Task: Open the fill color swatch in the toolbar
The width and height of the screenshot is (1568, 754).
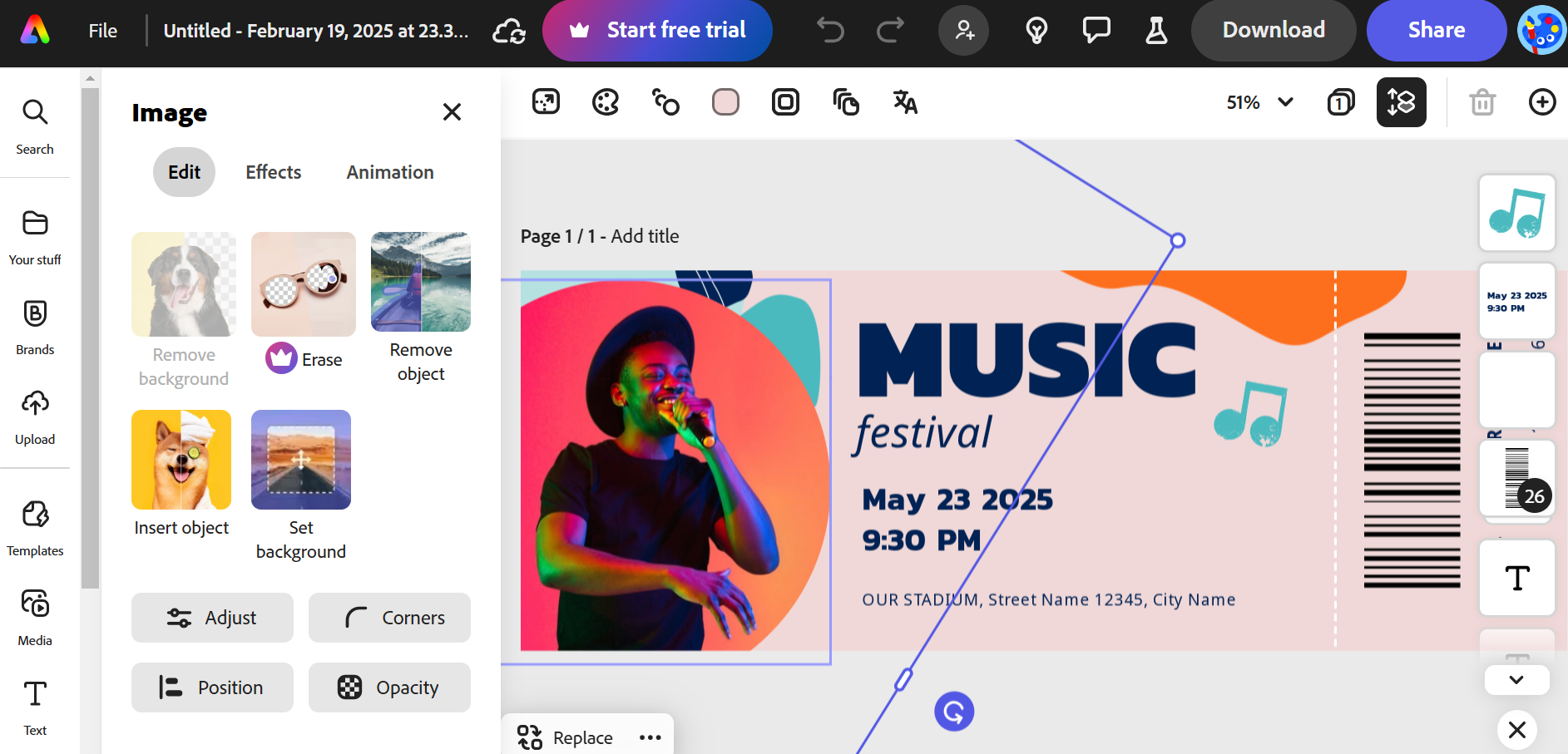Action: pos(725,102)
